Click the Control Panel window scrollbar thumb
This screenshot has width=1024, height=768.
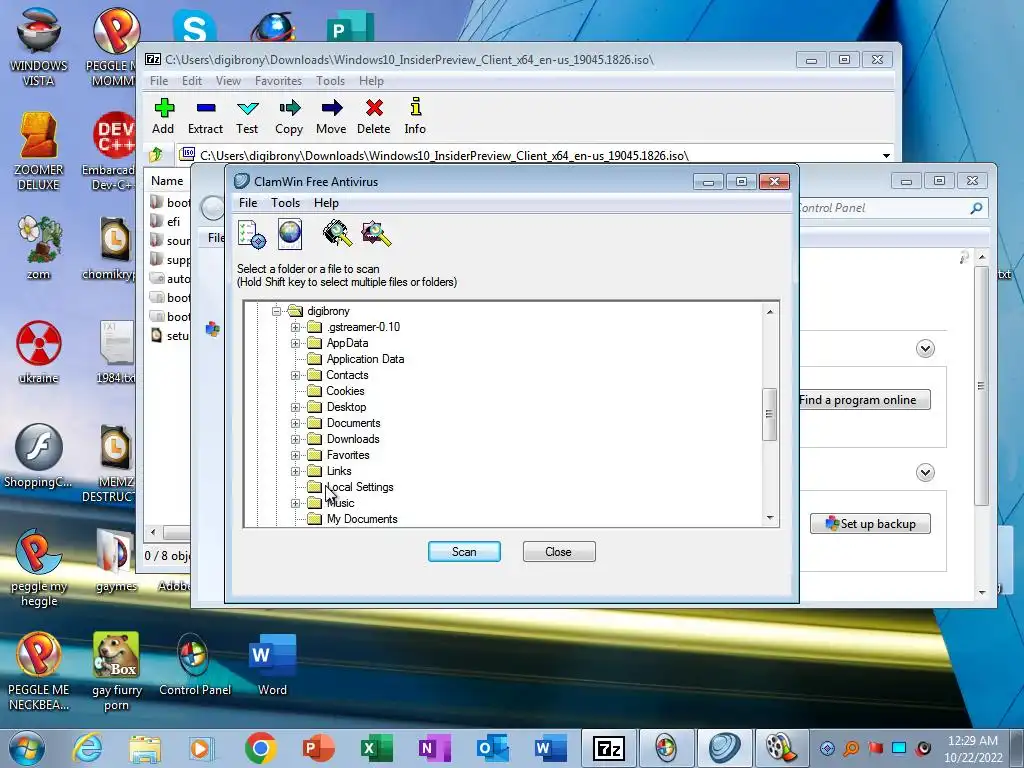click(981, 385)
